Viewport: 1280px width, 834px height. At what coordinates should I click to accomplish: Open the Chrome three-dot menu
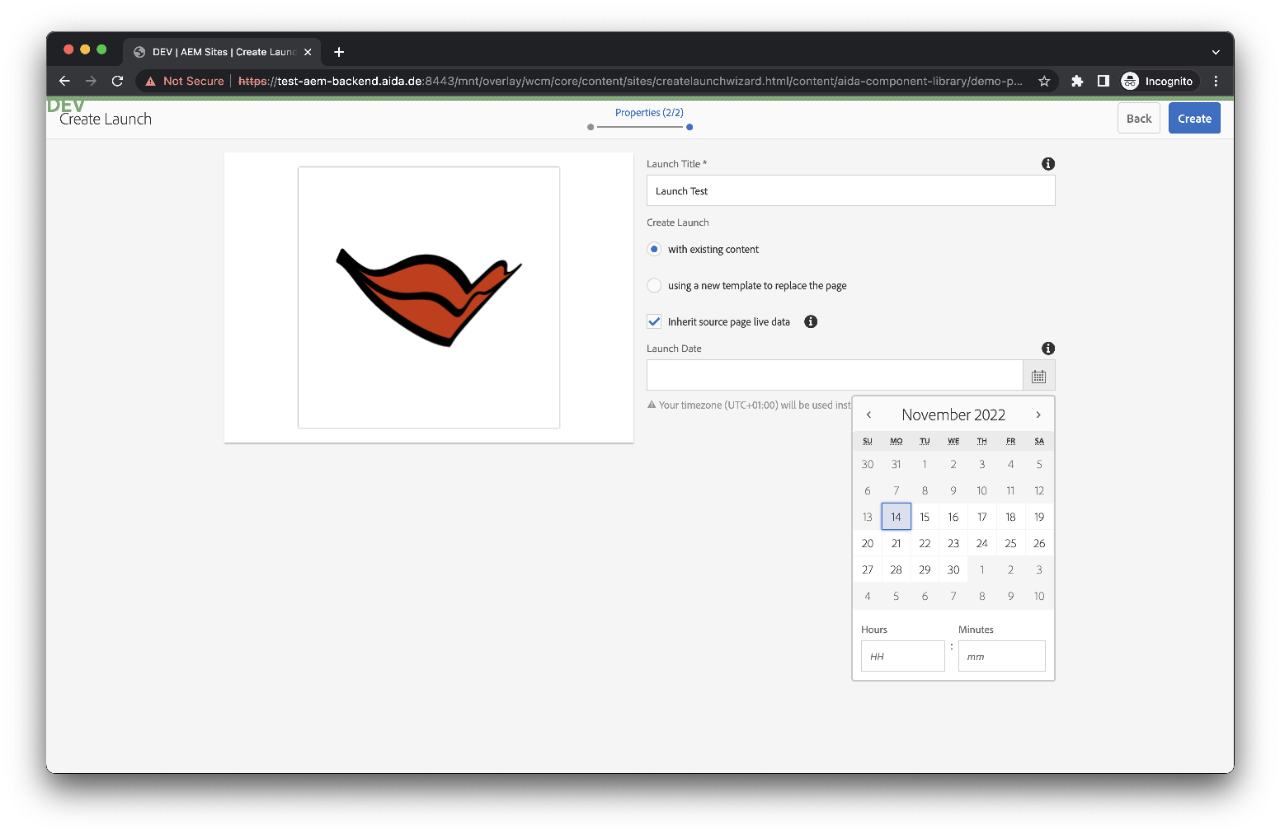click(1215, 81)
